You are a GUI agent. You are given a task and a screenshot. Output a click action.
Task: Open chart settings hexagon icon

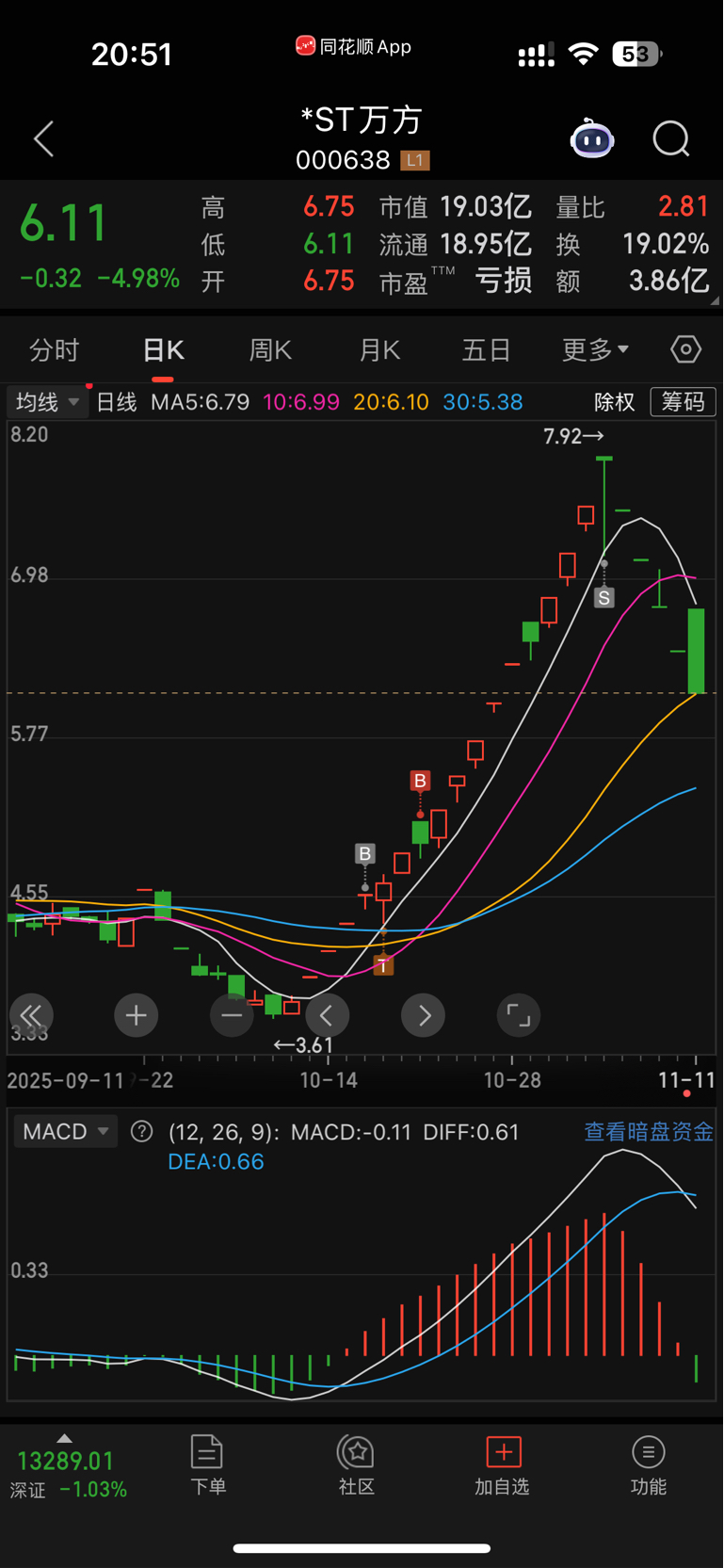[685, 350]
